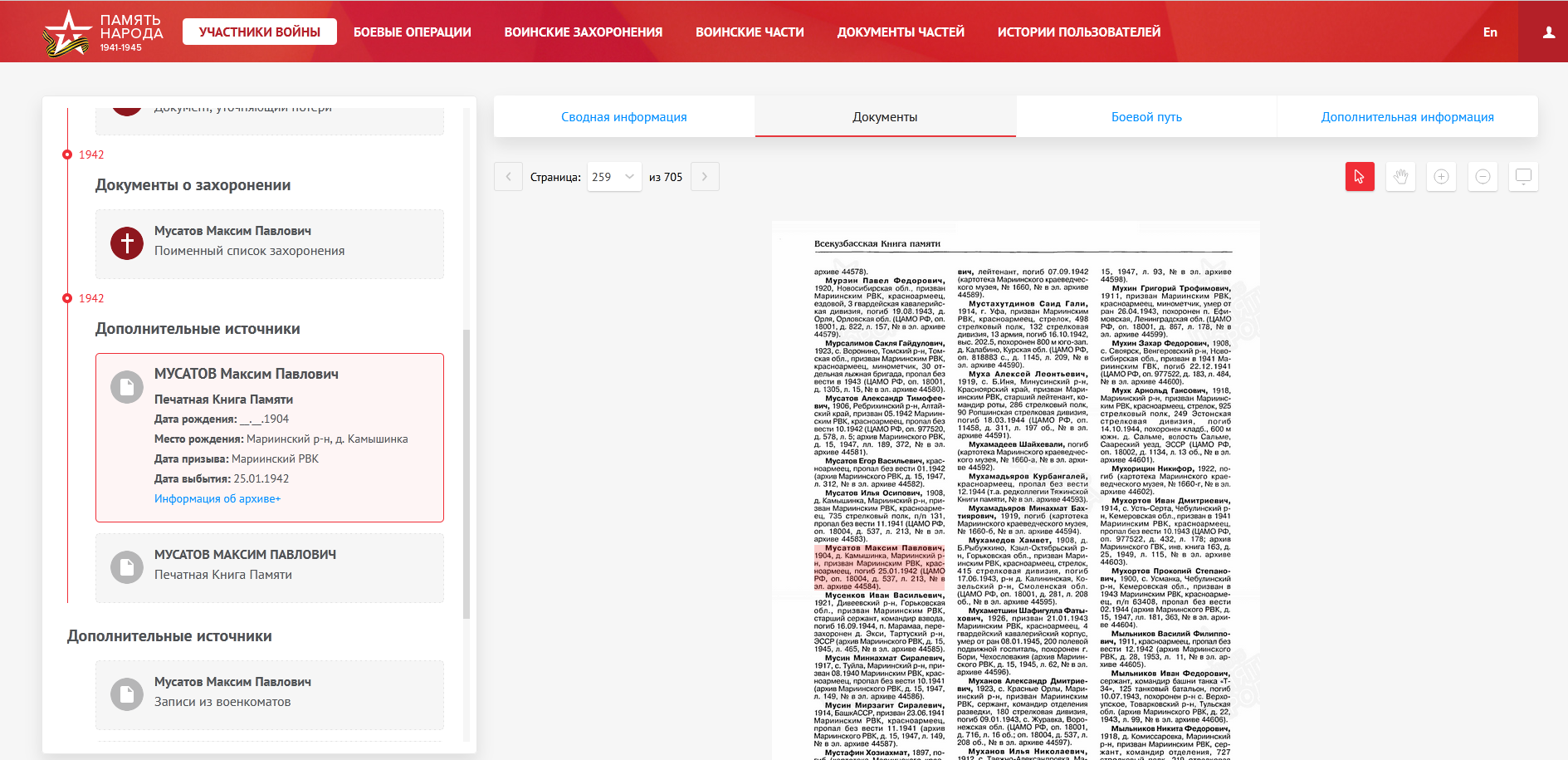The image size is (1568, 760).
Task: Switch language to En
Action: pos(1490,32)
